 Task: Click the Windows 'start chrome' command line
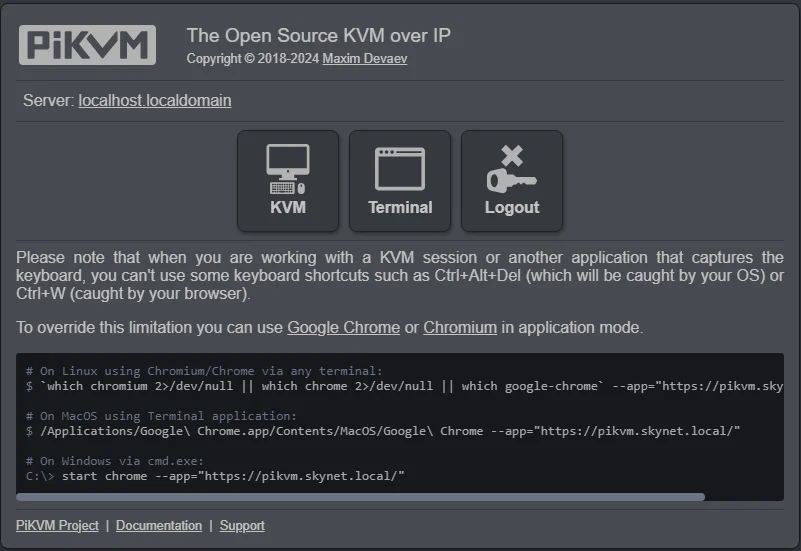[x=220, y=475]
